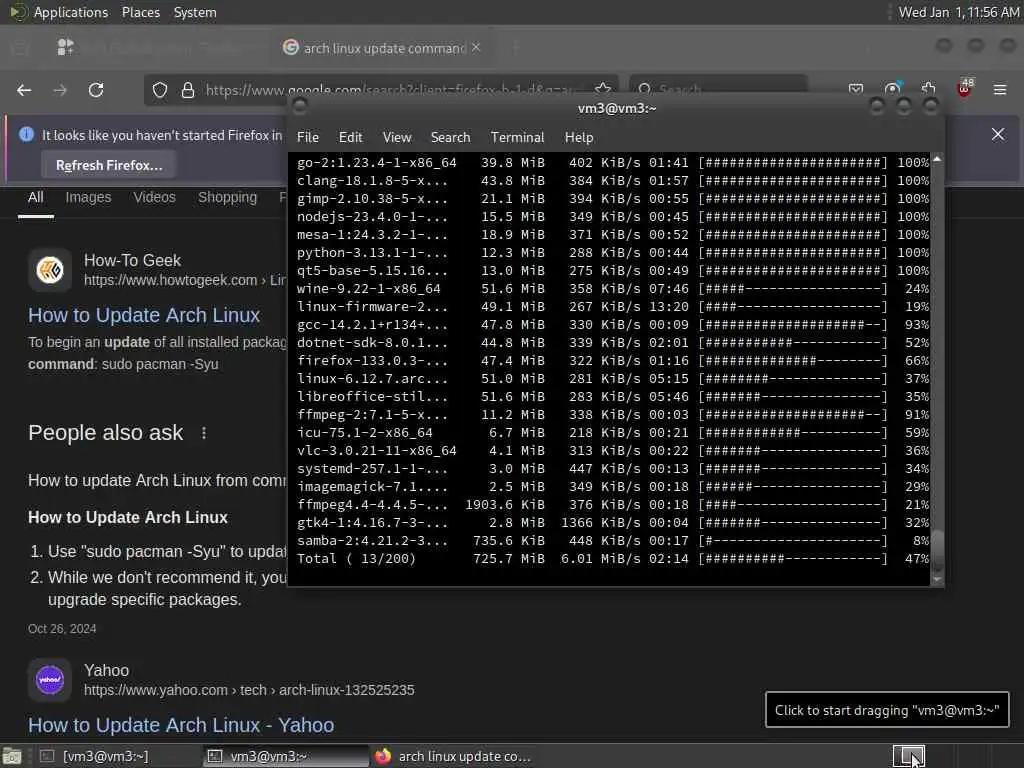Click the terminal title vm3@vm3:~
This screenshot has height=768, width=1024.
coord(616,108)
